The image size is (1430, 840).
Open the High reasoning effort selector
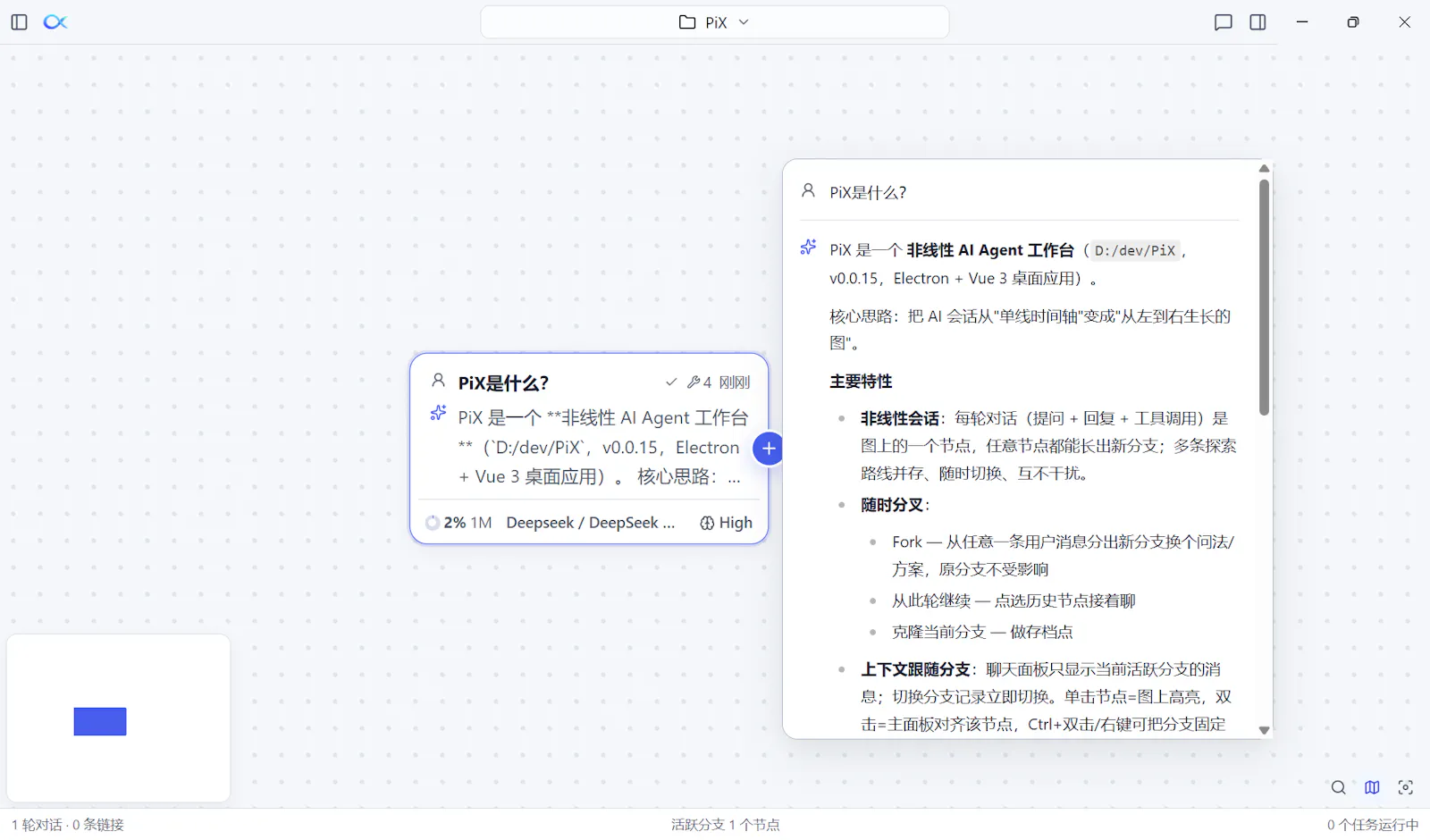click(726, 523)
